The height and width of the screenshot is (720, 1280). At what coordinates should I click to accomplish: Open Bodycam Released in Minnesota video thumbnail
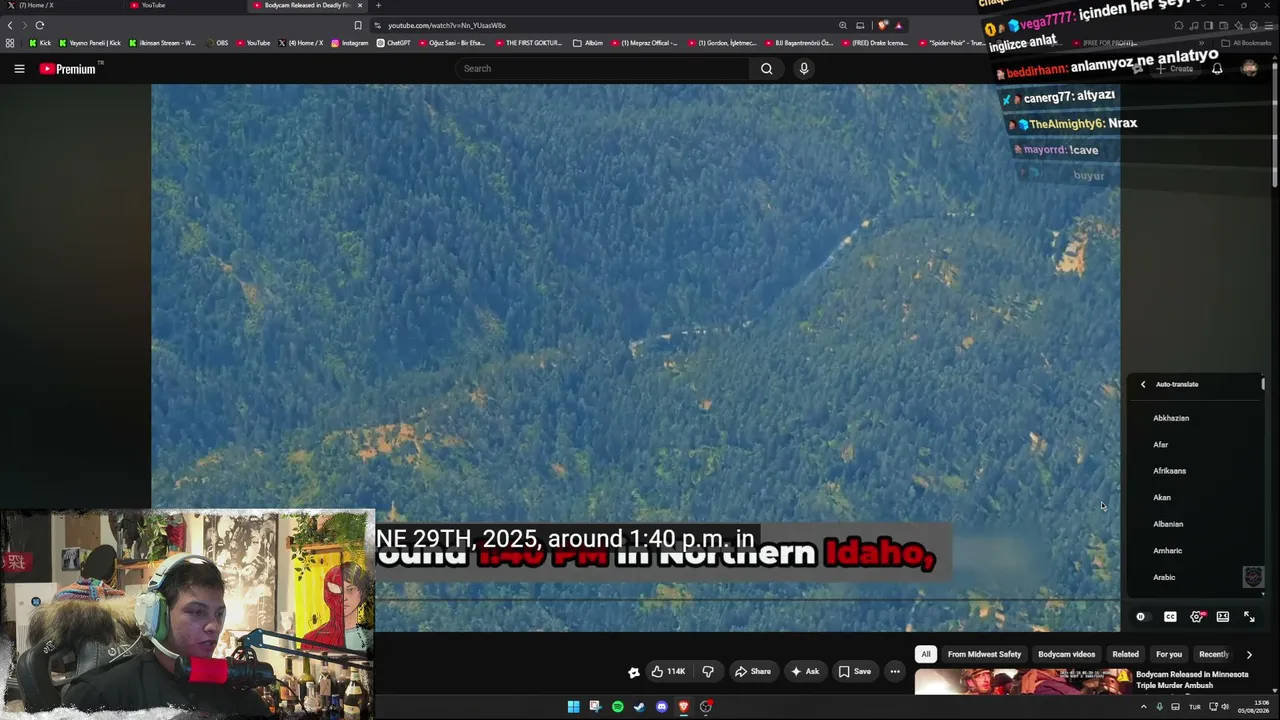point(1022,681)
